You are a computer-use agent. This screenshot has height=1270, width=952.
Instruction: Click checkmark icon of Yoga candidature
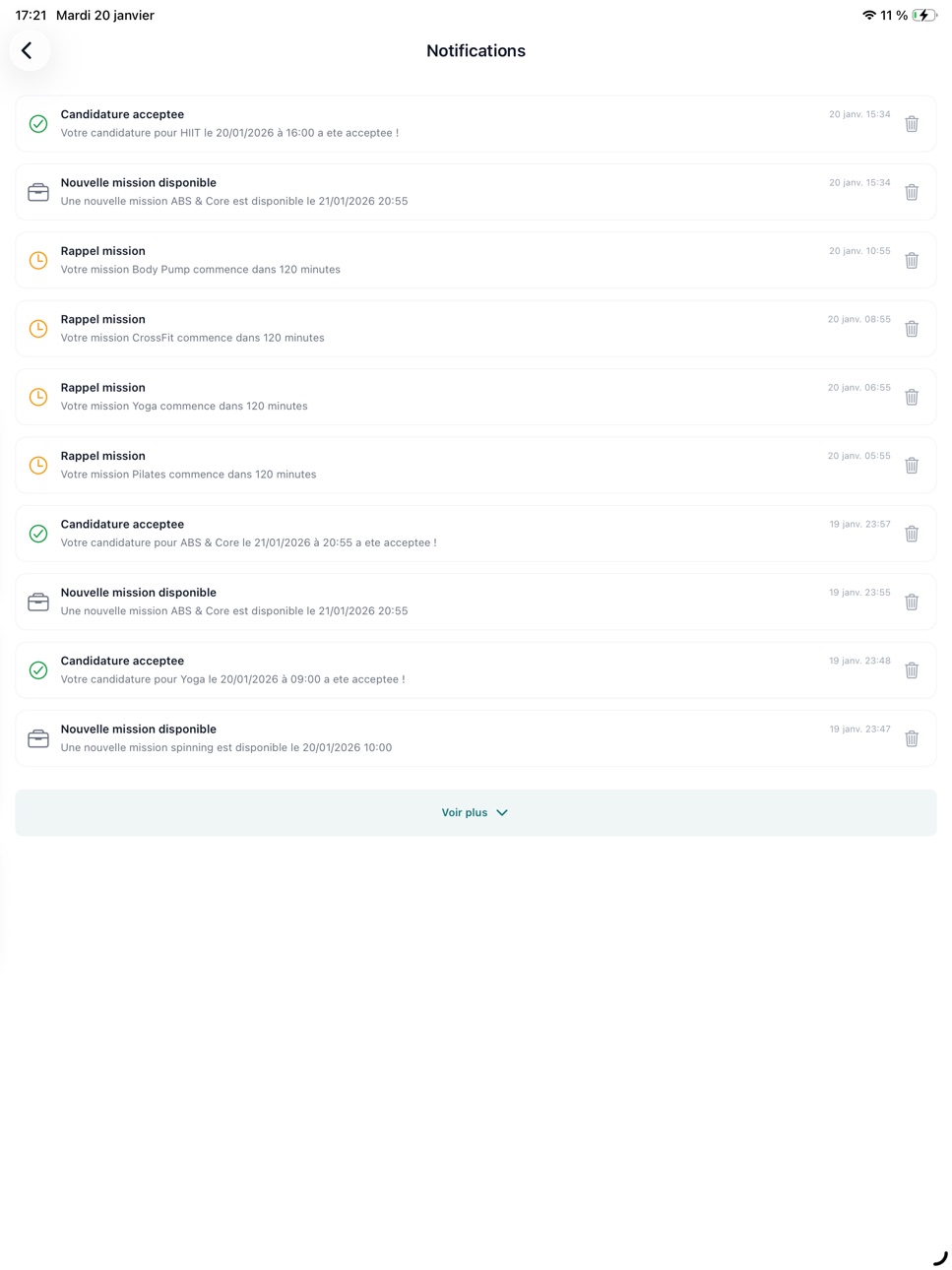point(38,670)
